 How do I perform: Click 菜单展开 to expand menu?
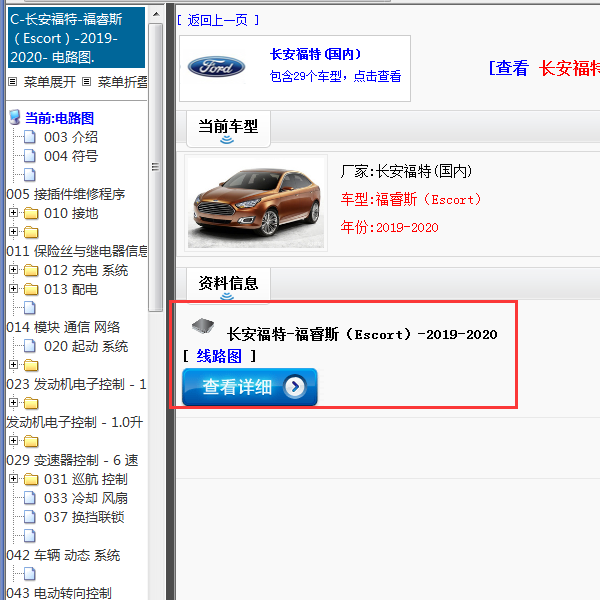[x=50, y=82]
